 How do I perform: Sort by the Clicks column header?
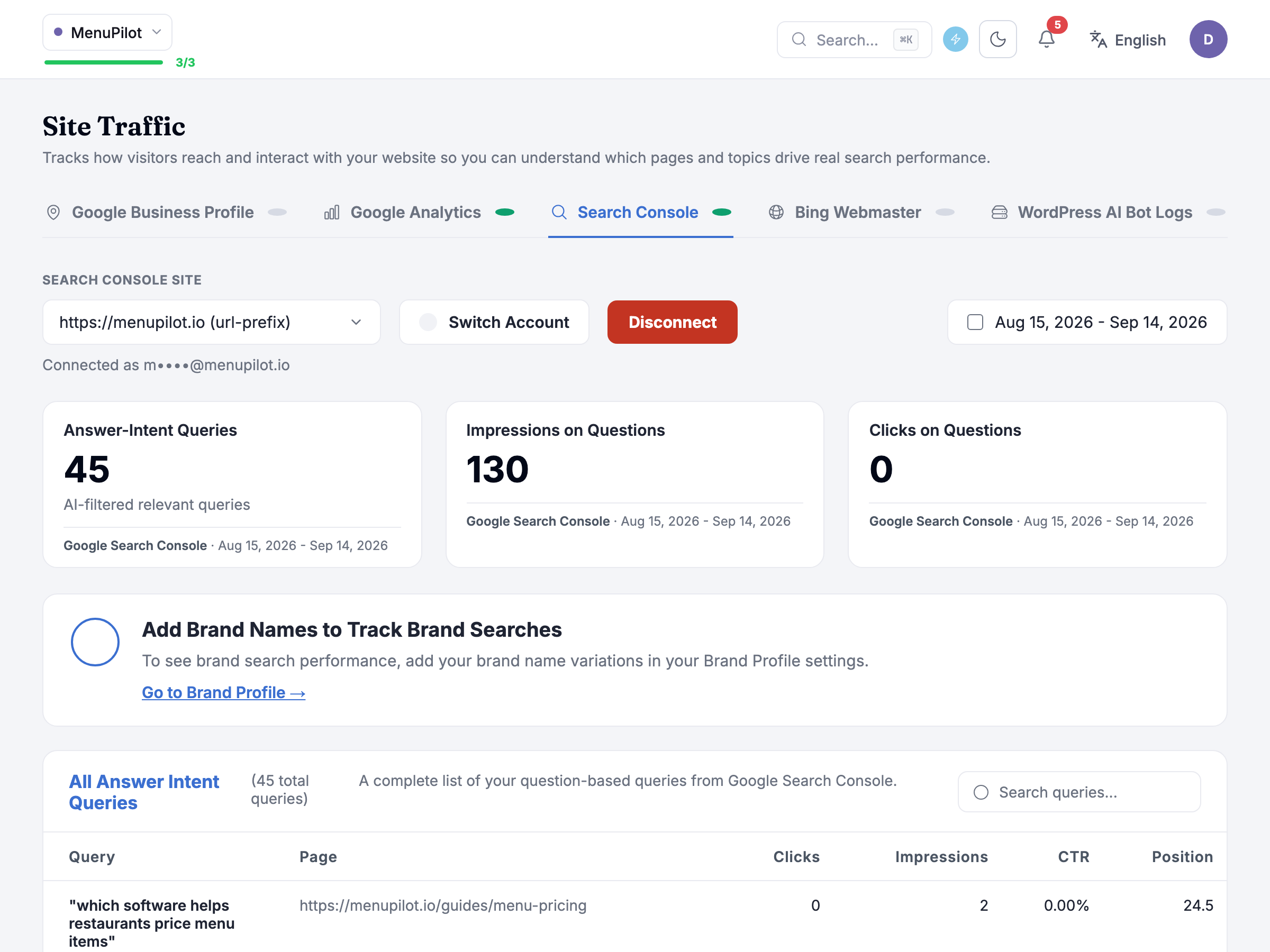[796, 856]
